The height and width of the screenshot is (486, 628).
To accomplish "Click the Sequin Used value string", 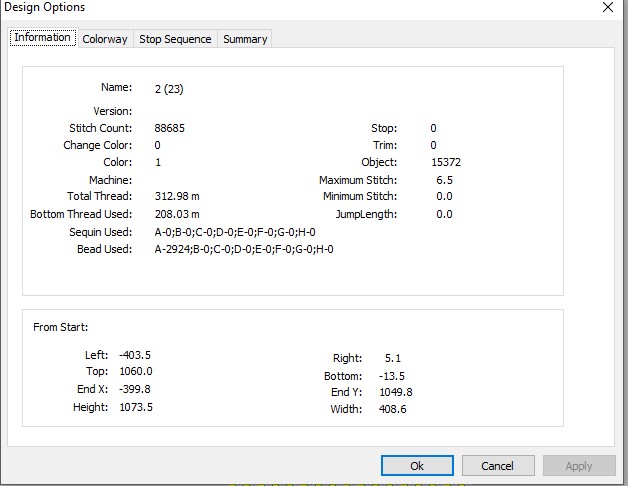I will tap(235, 232).
